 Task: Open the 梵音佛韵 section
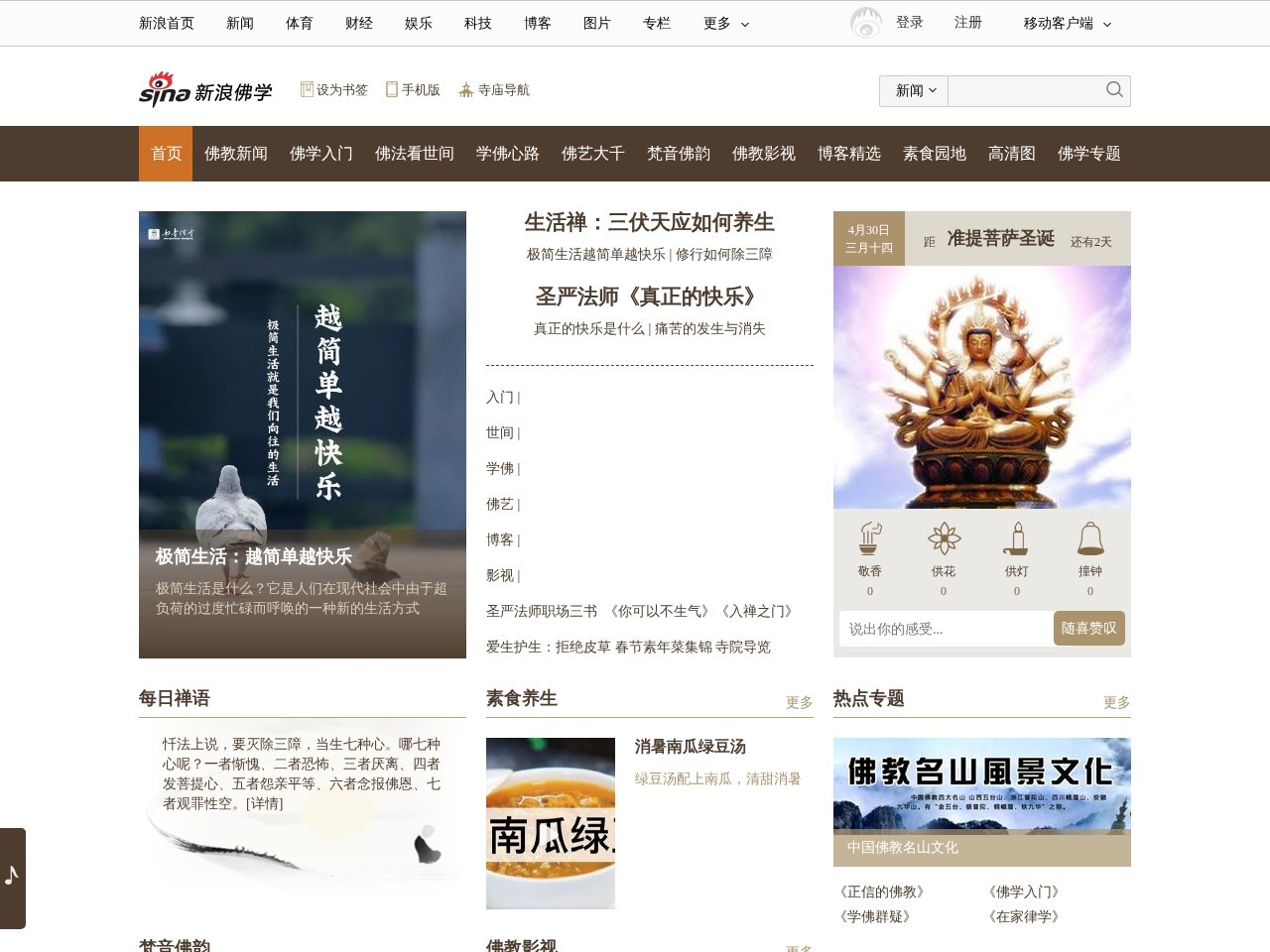[679, 154]
